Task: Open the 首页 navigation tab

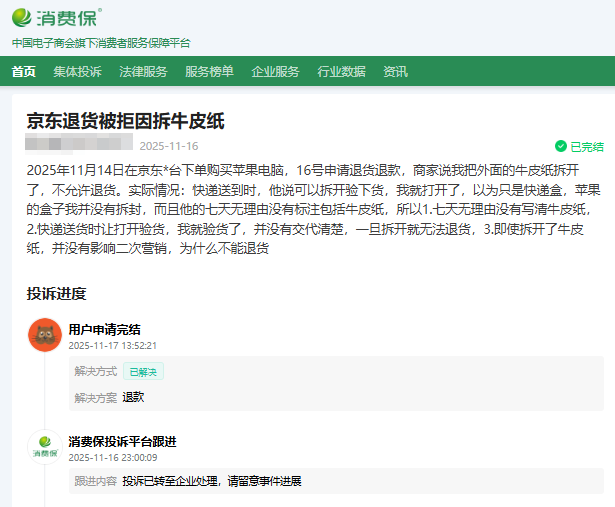Action: coord(23,71)
